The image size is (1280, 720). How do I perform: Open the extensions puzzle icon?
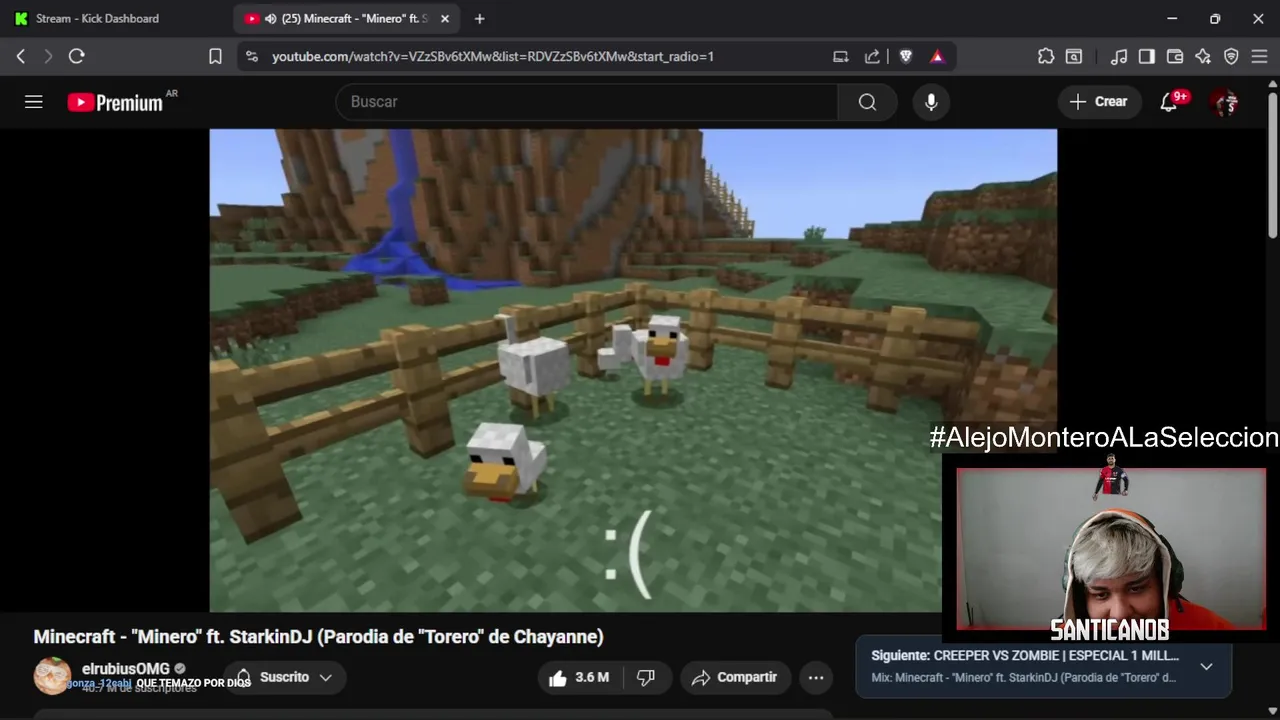click(1046, 57)
